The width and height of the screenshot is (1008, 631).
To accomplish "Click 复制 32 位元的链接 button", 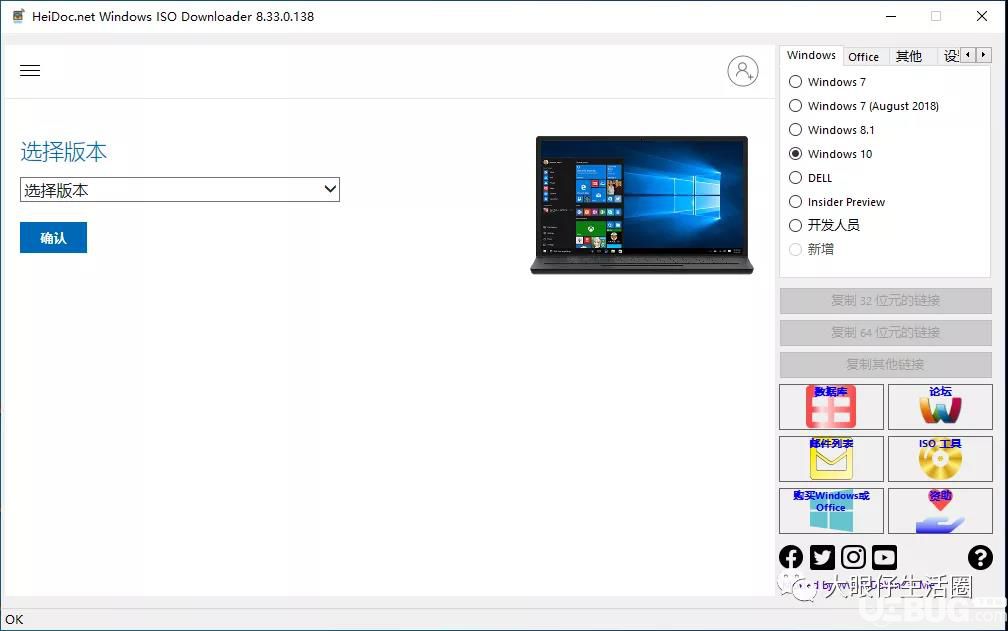I will 886,301.
